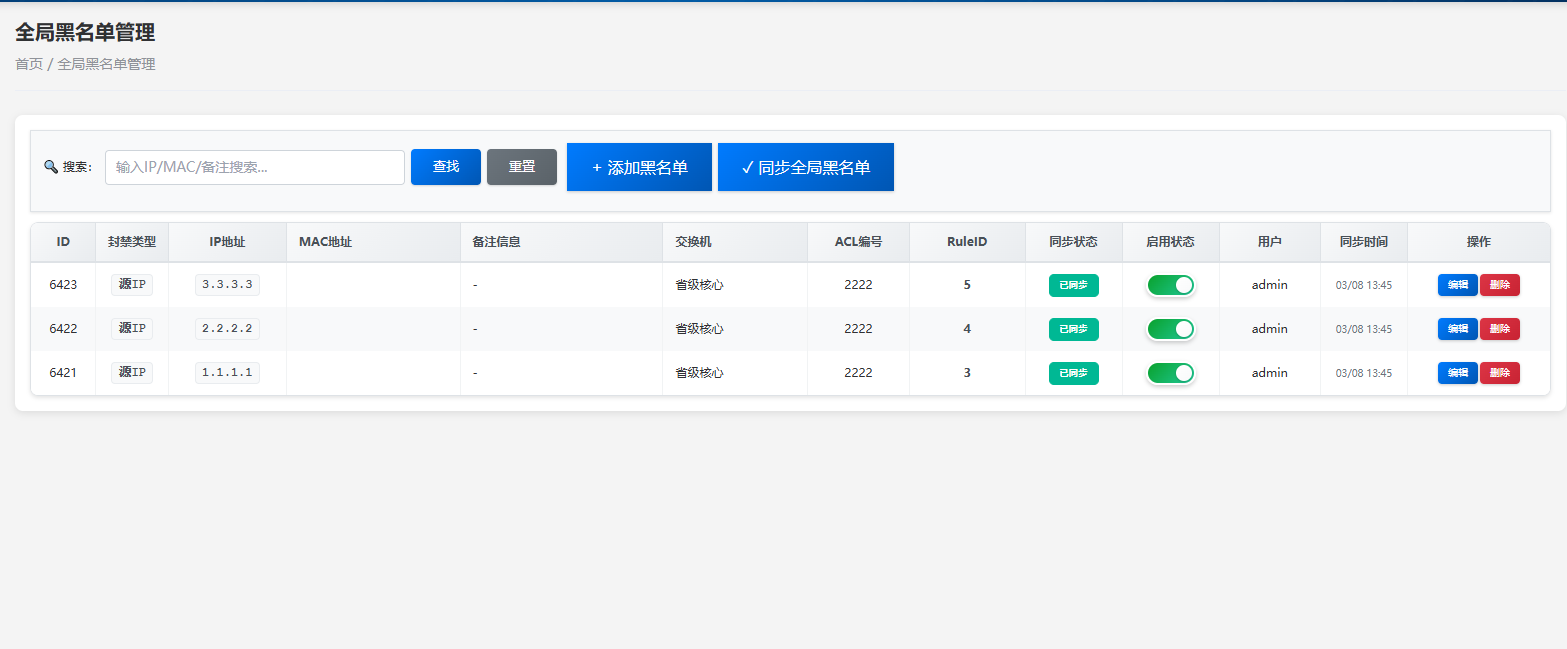Click the 已同步 status badge for ID 6423
Viewport: 1567px width, 649px height.
[x=1074, y=285]
